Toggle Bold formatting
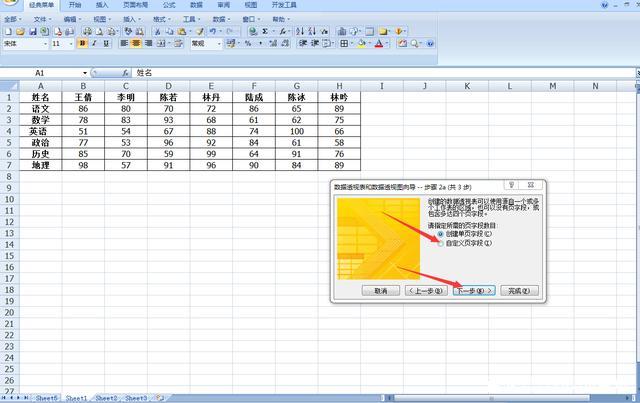This screenshot has height=403, width=640. point(82,43)
